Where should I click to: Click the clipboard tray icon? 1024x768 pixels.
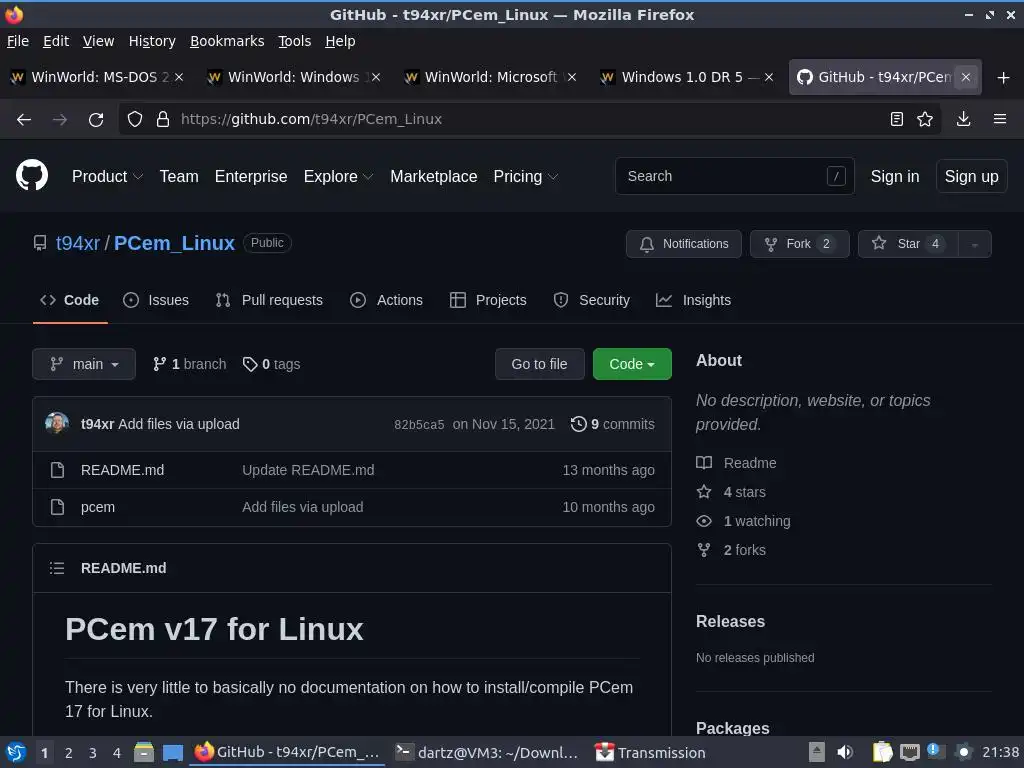tap(882, 752)
